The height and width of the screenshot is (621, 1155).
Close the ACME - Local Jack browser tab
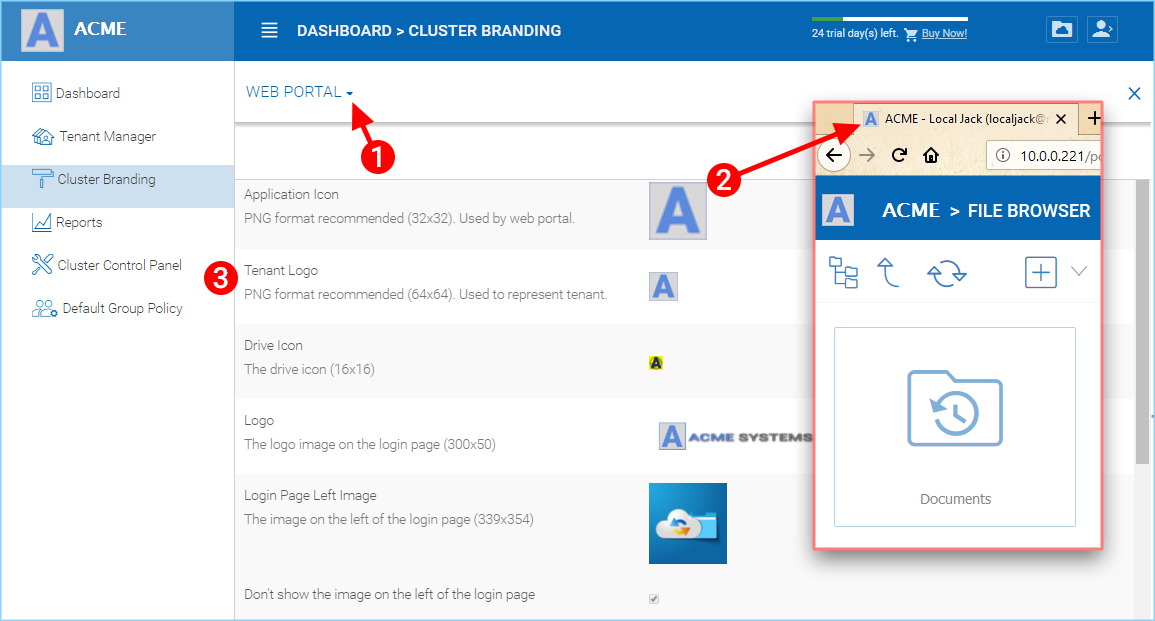tap(1061, 119)
